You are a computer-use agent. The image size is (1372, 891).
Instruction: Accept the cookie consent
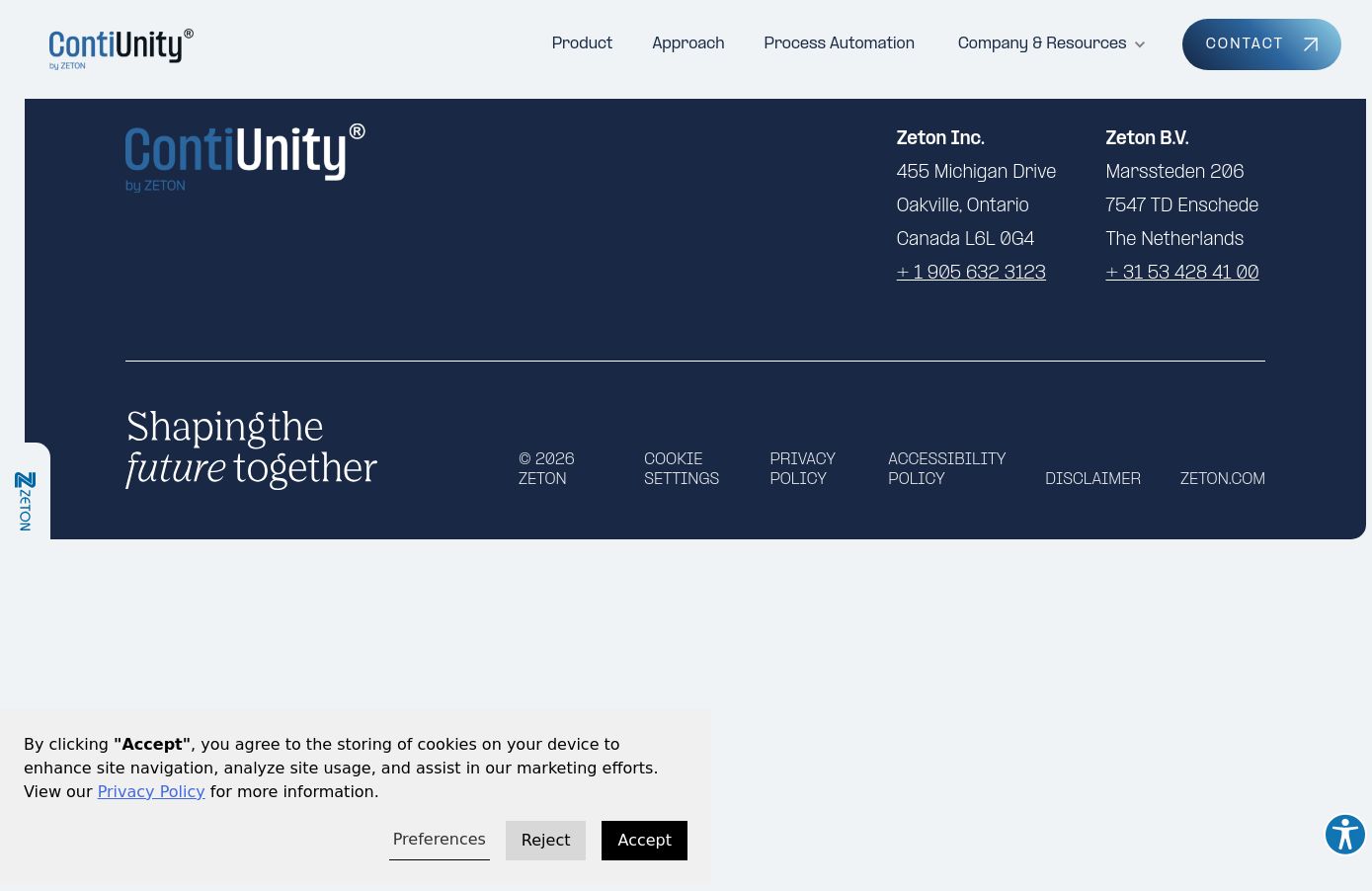coord(644,841)
